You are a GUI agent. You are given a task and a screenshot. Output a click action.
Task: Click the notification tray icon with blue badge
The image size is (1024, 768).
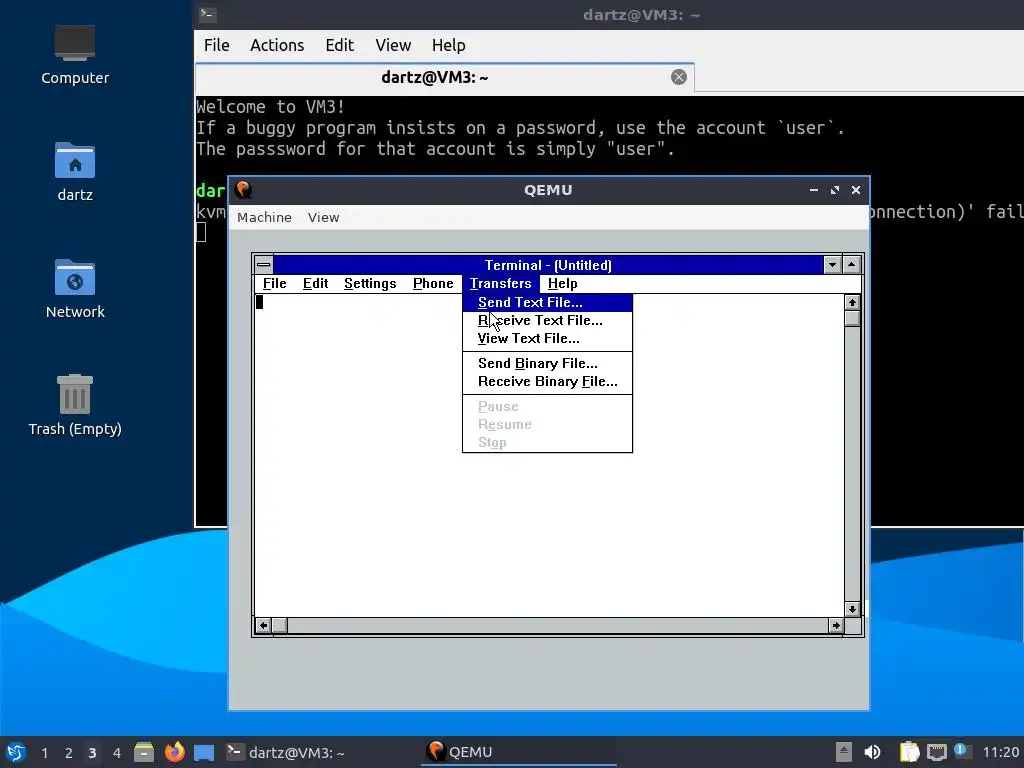pos(963,751)
